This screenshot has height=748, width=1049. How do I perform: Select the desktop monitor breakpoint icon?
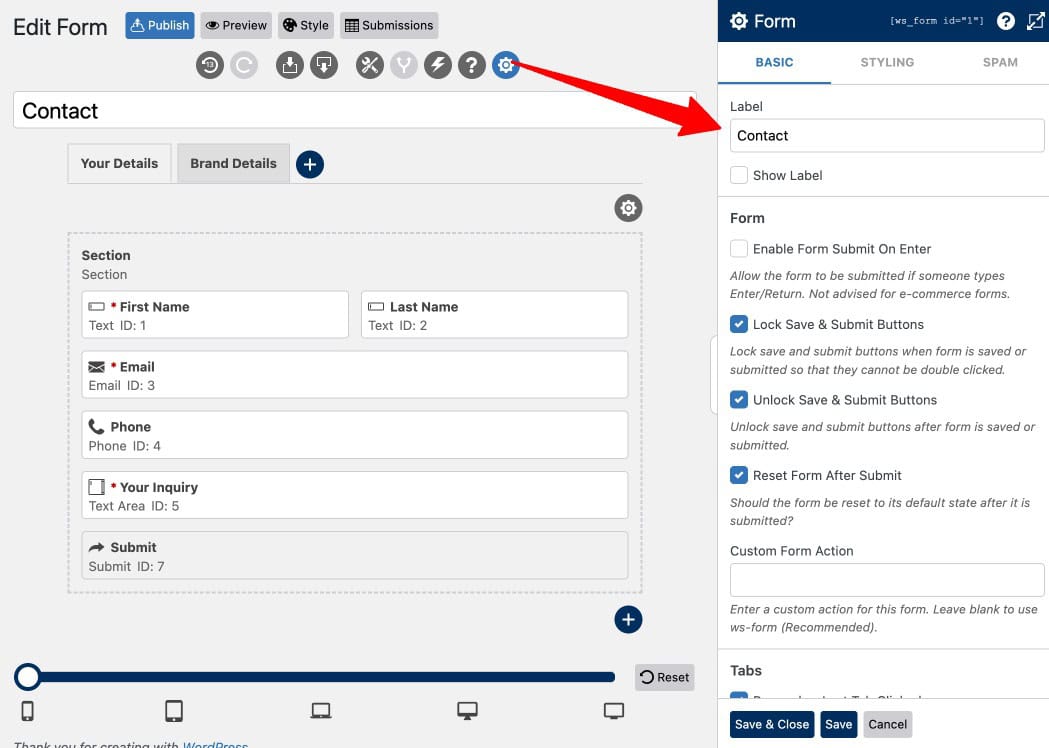[467, 711]
